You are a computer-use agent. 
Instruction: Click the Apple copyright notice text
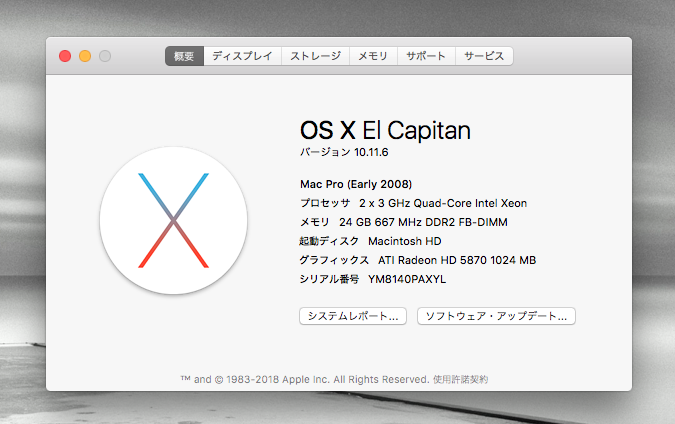coord(305,379)
